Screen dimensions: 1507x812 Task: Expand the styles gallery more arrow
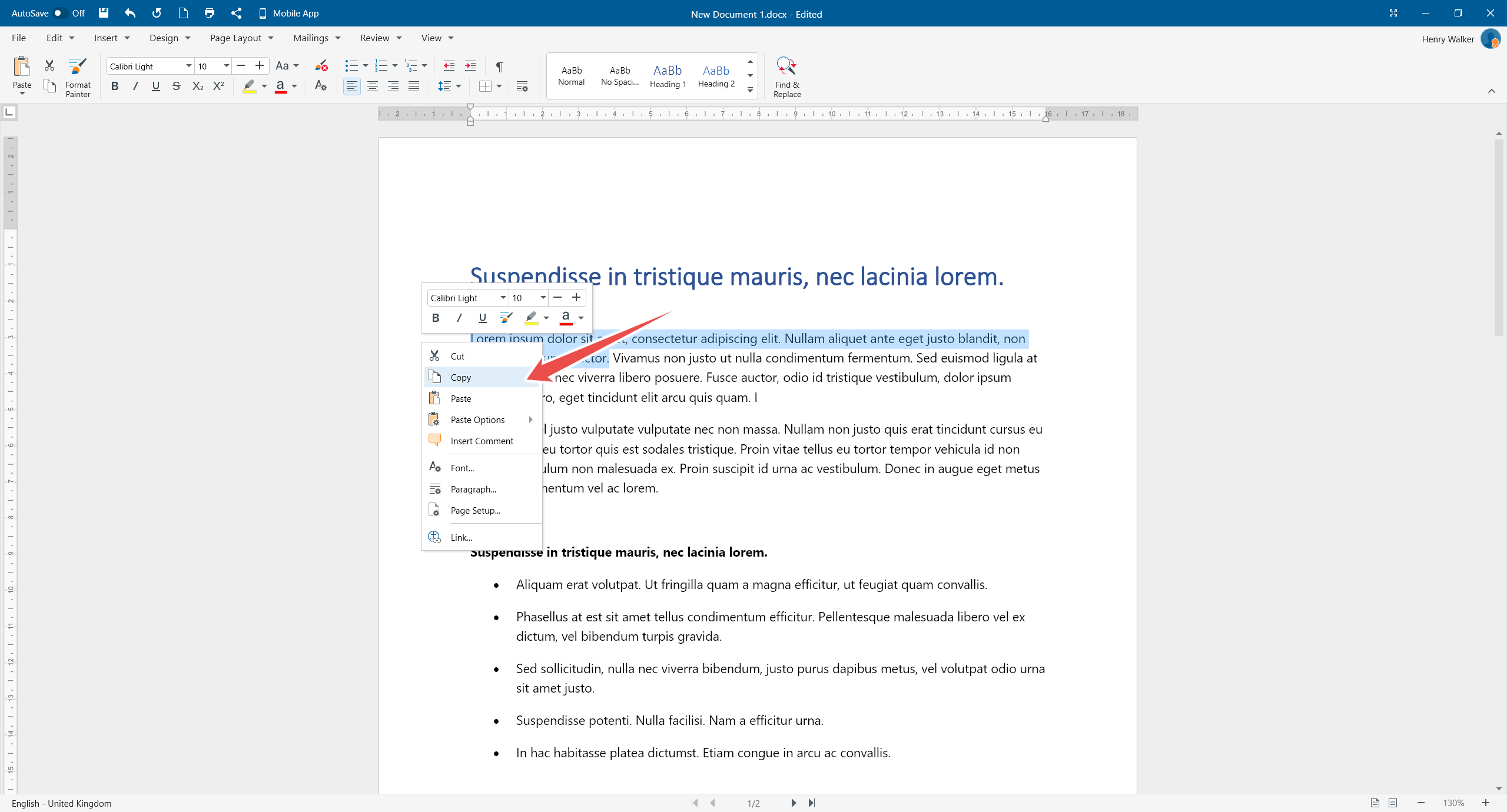click(750, 90)
